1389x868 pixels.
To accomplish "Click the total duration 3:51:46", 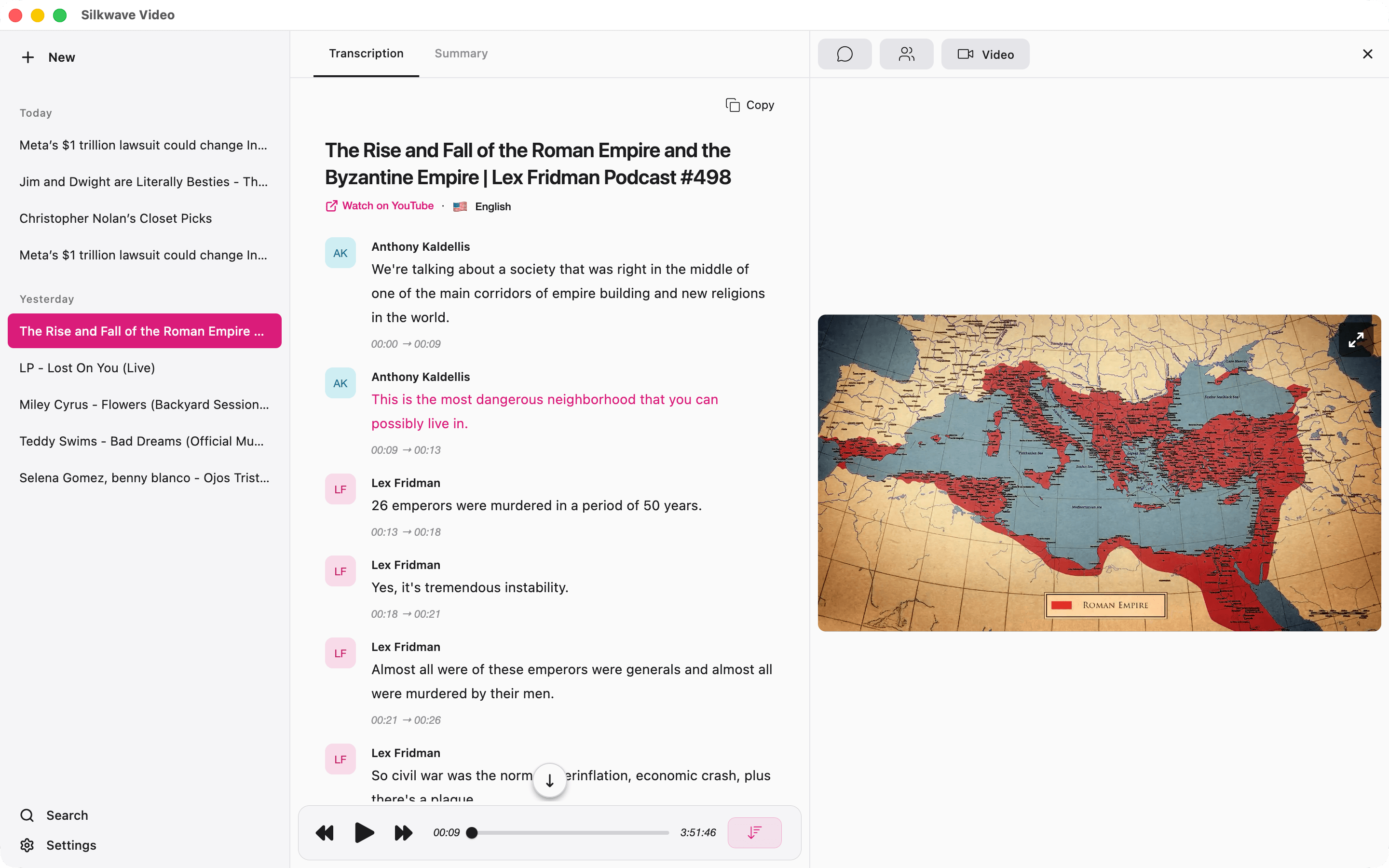I will point(698,832).
